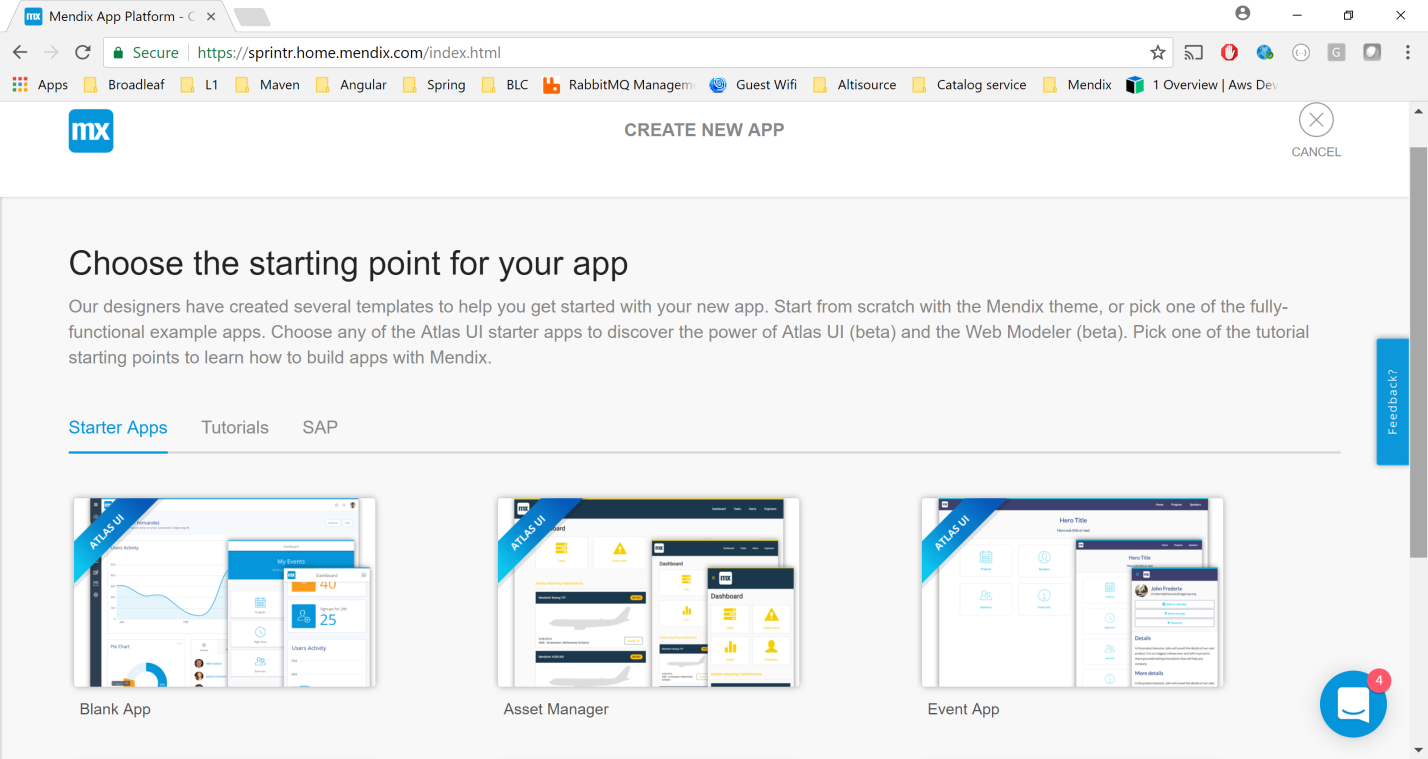Click the Secure padlock site info
1428x759 pixels.
146,53
